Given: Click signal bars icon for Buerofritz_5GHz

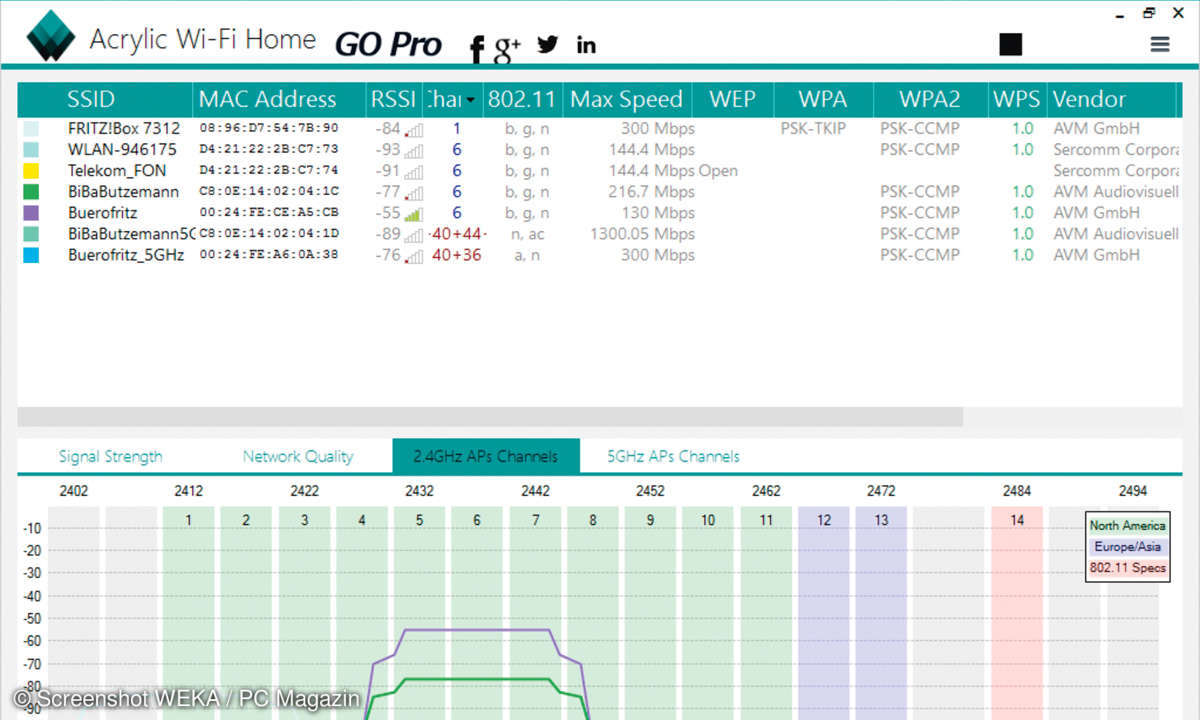Looking at the screenshot, I should (413, 255).
